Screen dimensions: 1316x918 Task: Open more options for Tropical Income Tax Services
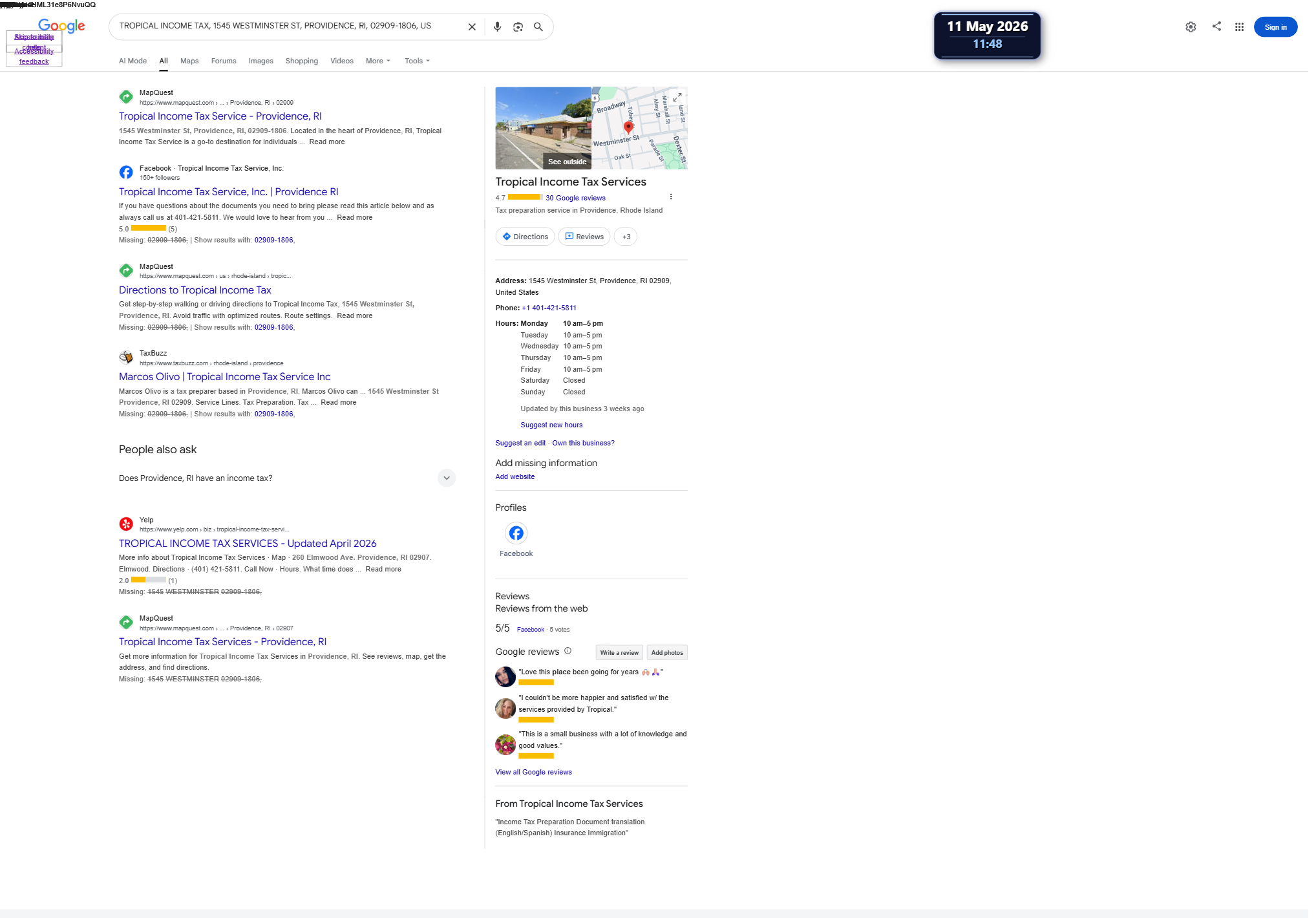[x=671, y=197]
